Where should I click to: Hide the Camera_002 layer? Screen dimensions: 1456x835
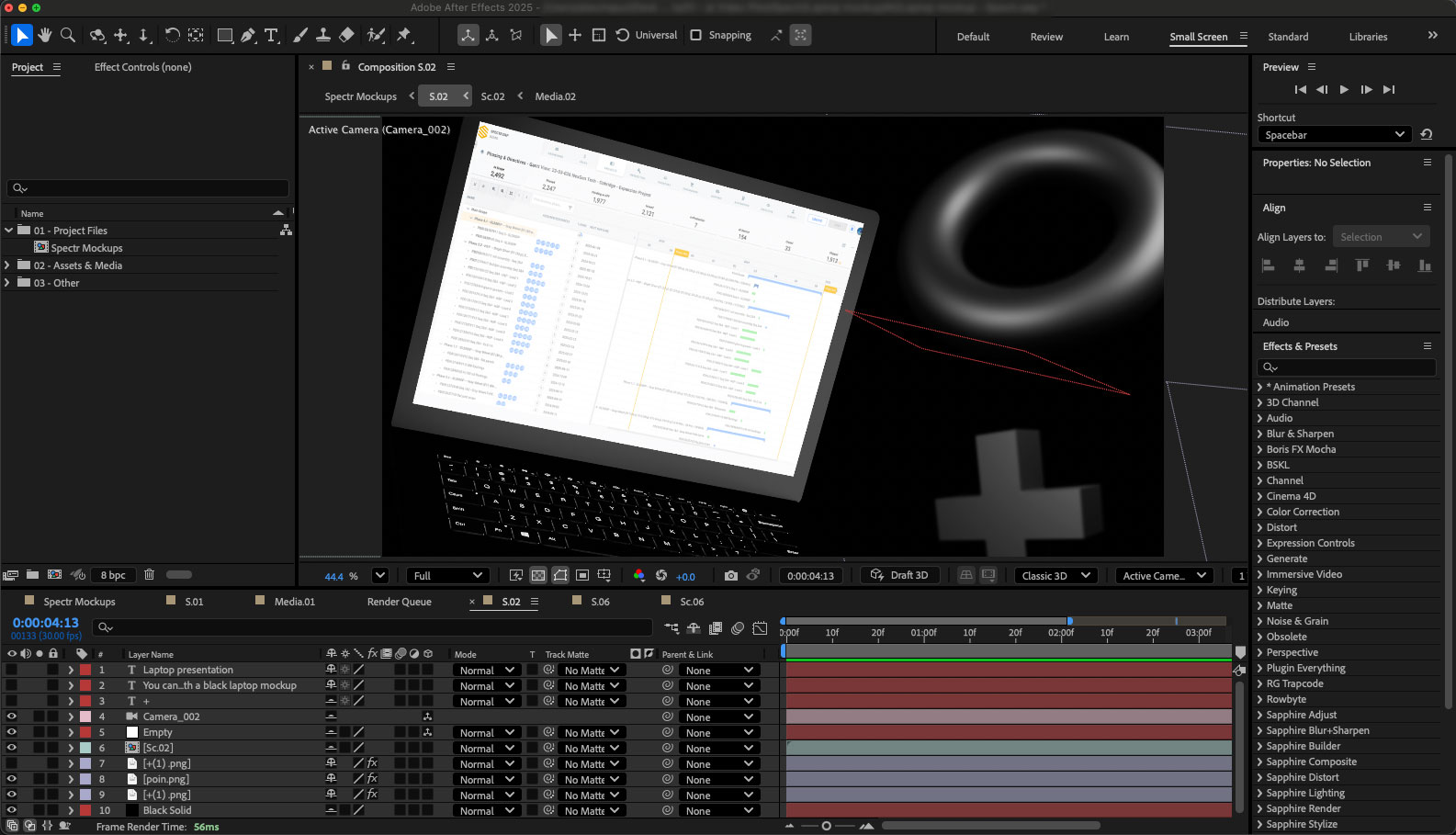point(12,717)
